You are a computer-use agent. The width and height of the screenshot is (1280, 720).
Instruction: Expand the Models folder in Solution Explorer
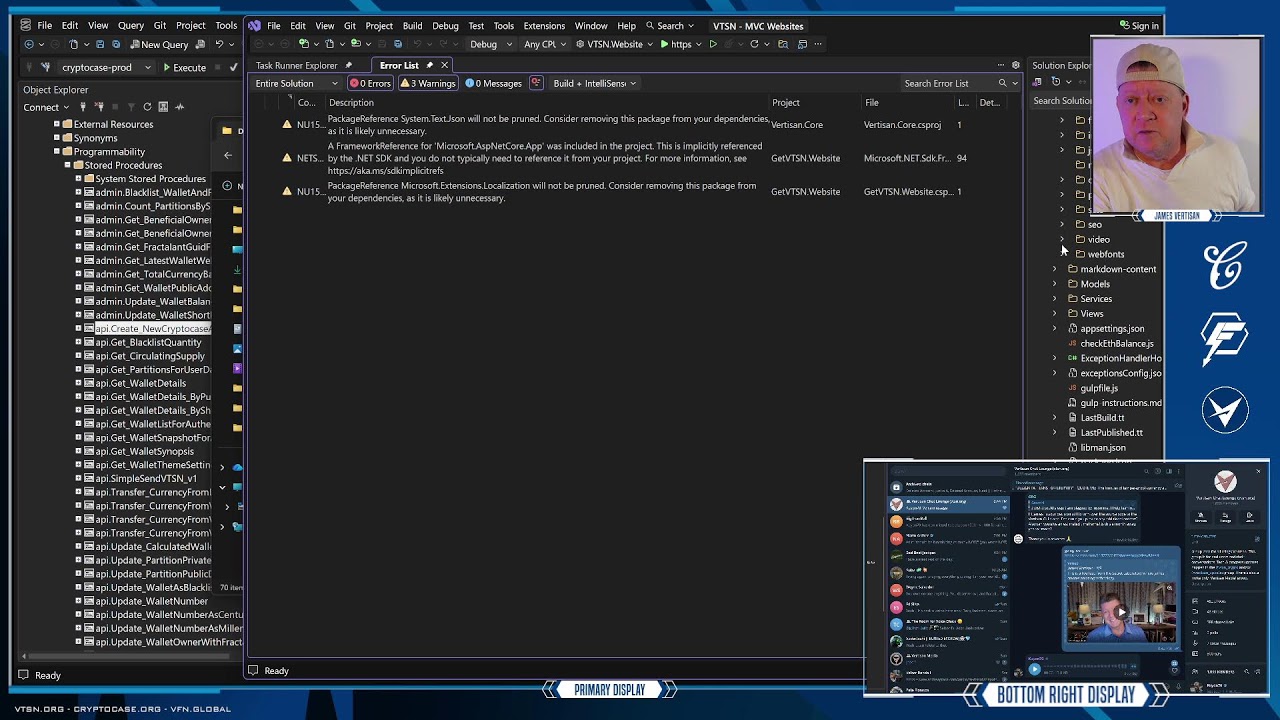1054,284
